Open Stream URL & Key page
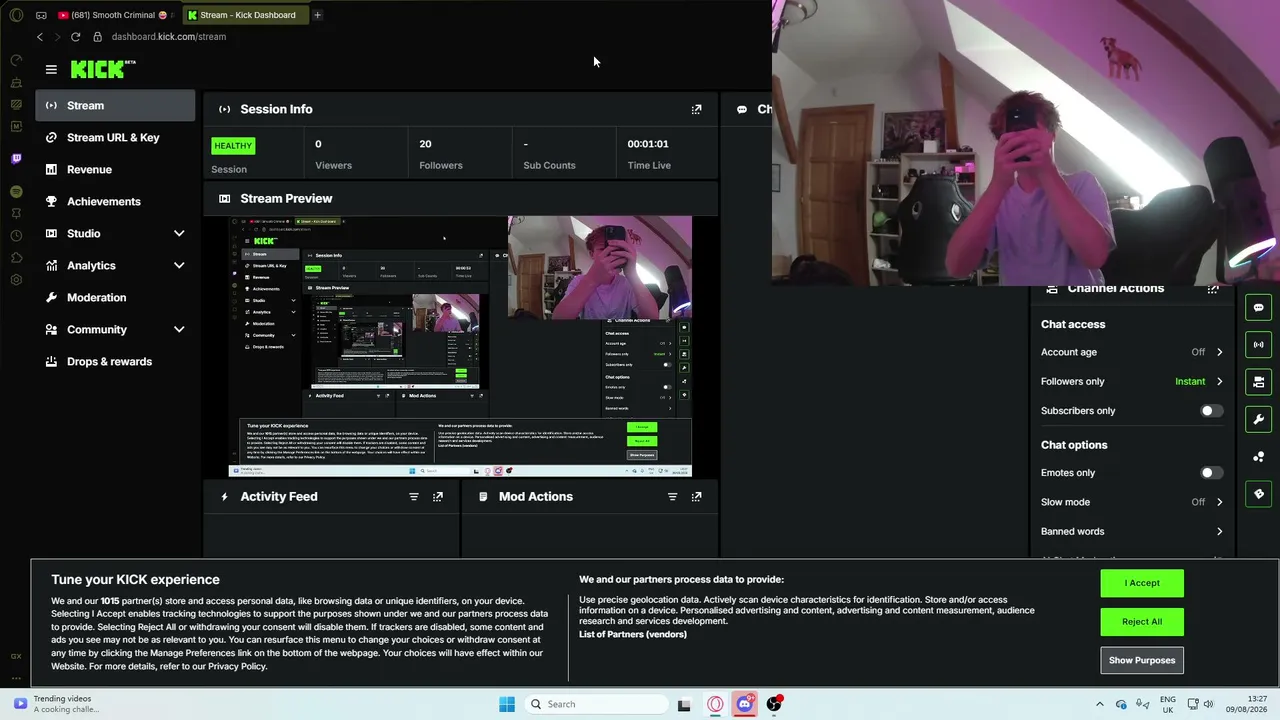This screenshot has height=720, width=1280. (x=115, y=137)
